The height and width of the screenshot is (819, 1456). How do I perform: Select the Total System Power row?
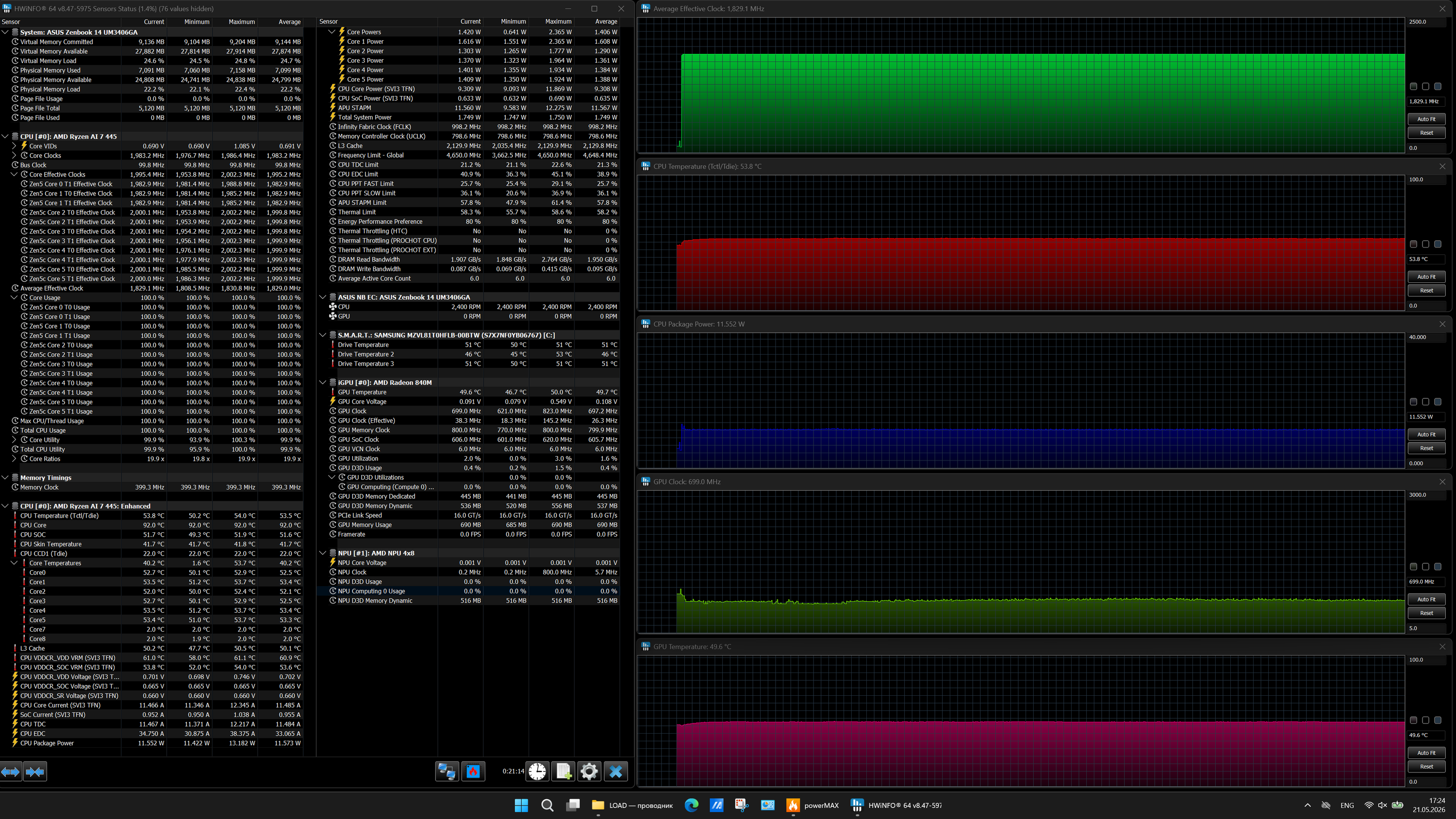tap(468, 117)
